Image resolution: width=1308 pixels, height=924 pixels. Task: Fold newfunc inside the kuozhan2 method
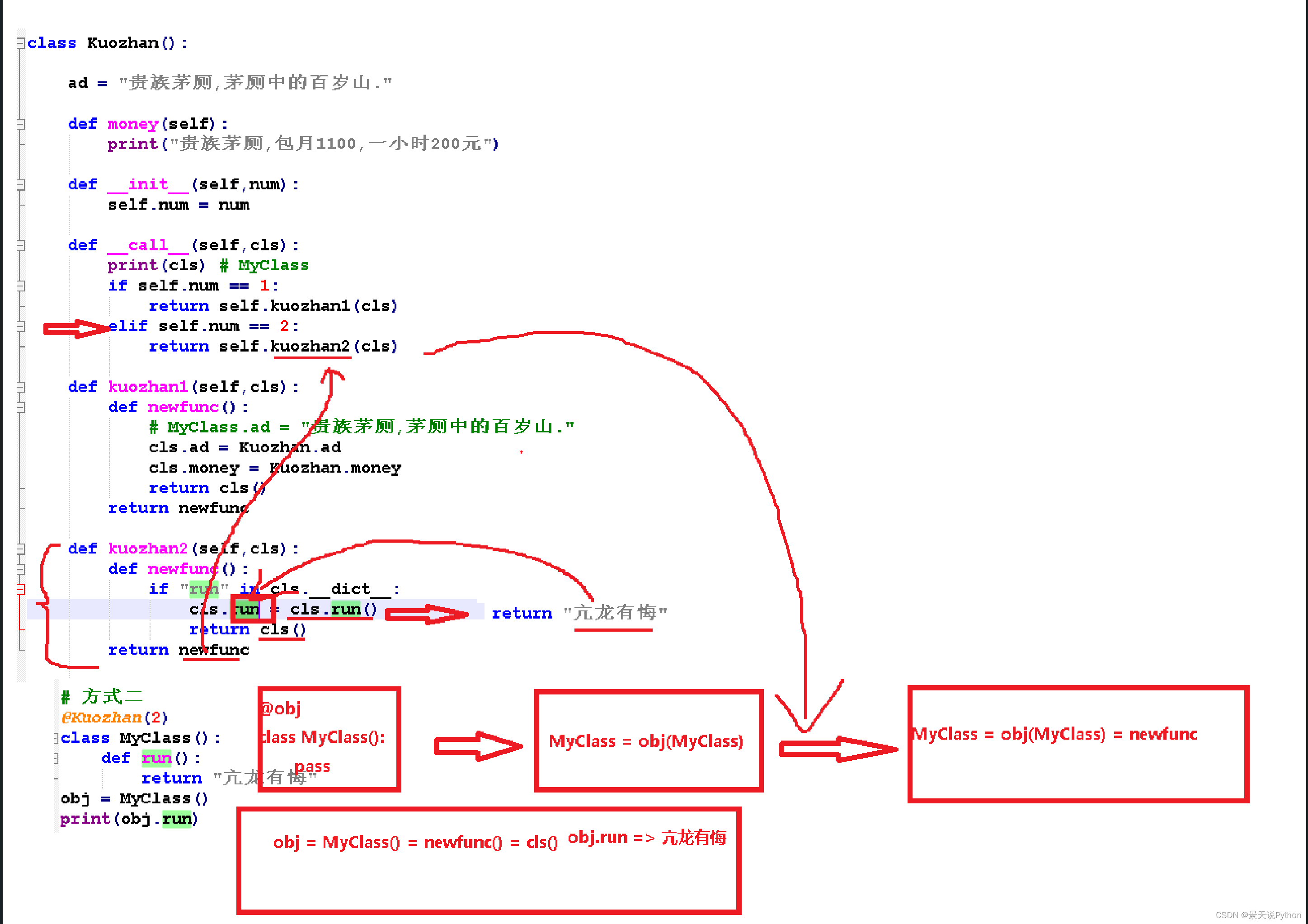[21, 569]
